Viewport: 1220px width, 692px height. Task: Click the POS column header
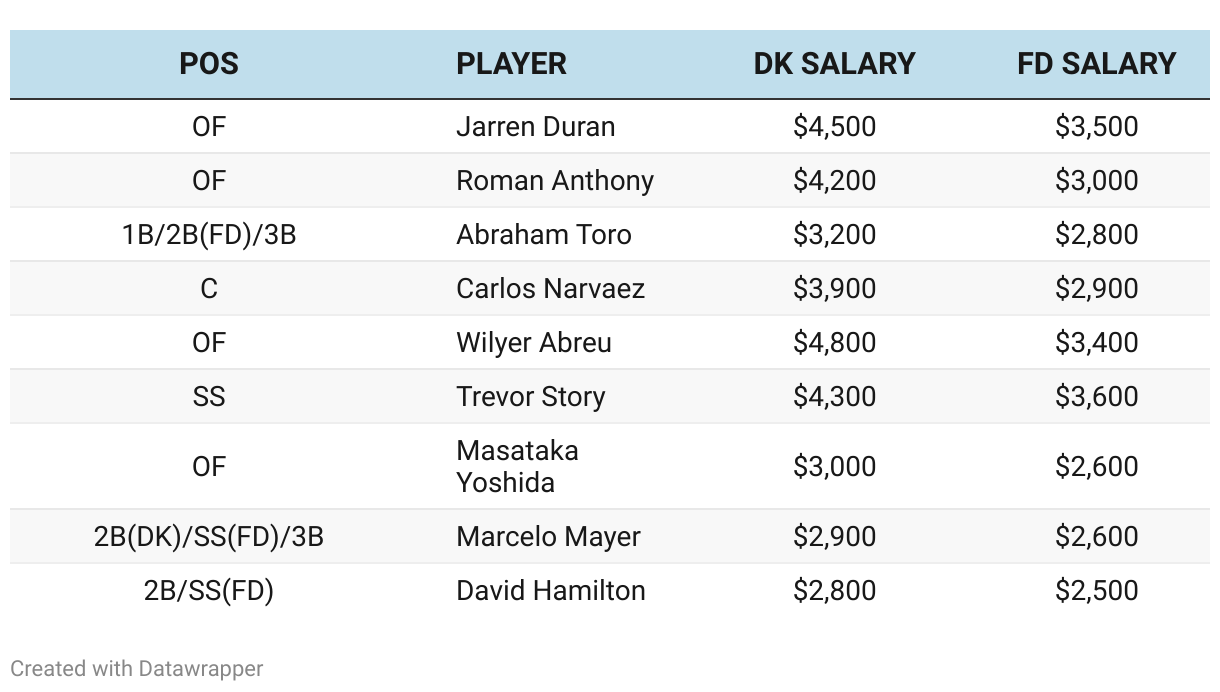coord(209,64)
